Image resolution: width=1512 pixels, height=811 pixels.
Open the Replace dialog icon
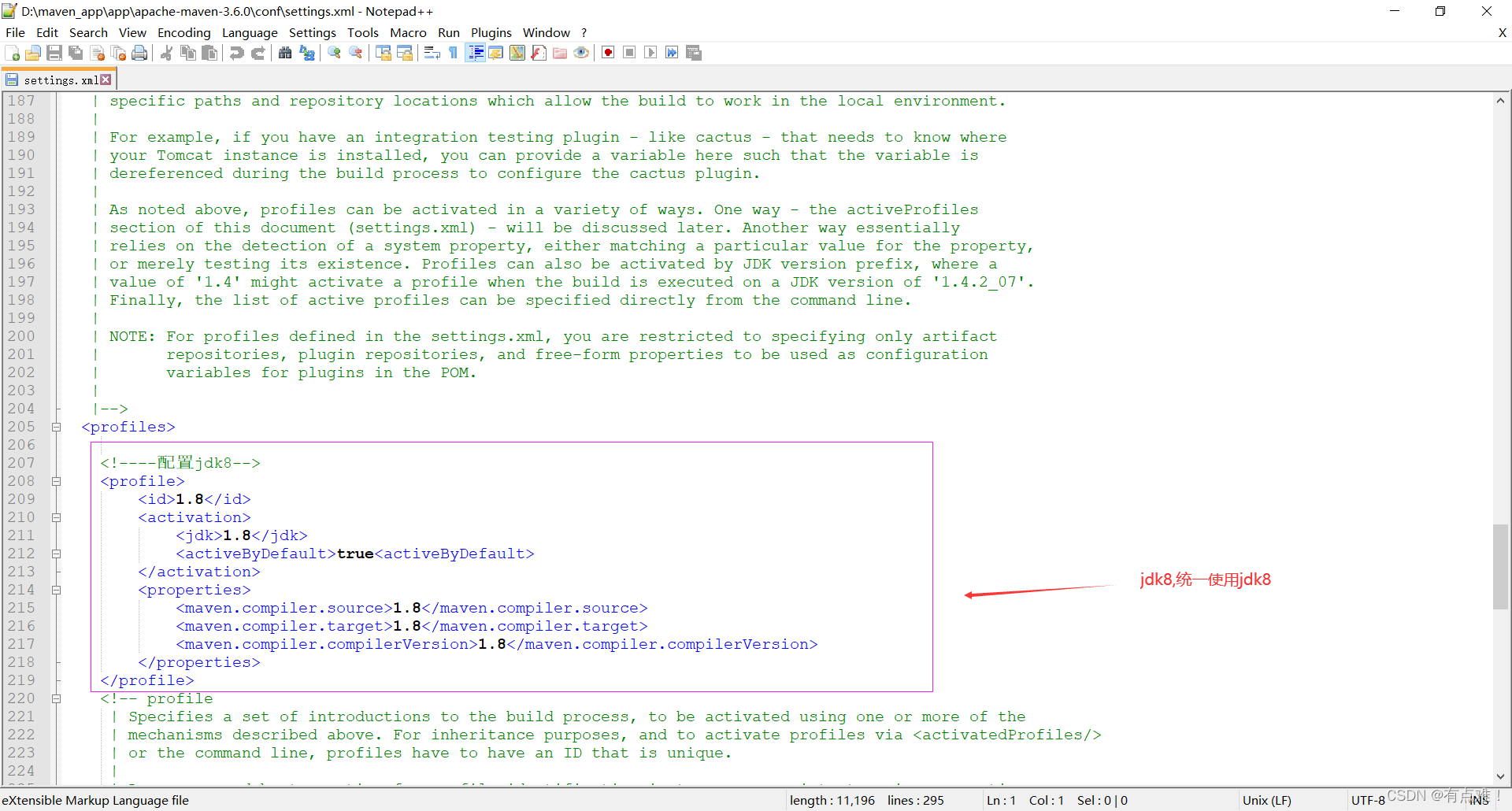[306, 53]
